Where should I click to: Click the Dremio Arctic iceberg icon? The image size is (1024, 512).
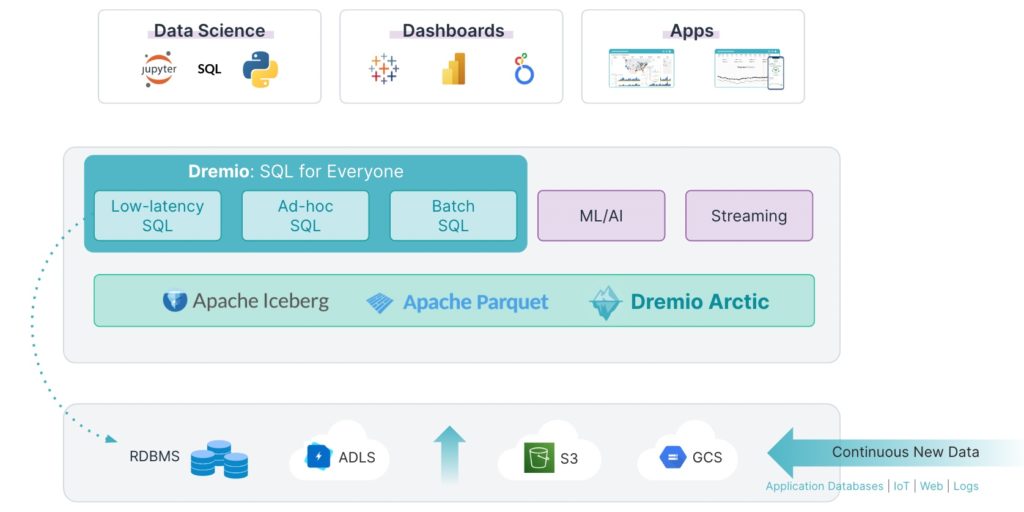pyautogui.click(x=605, y=302)
